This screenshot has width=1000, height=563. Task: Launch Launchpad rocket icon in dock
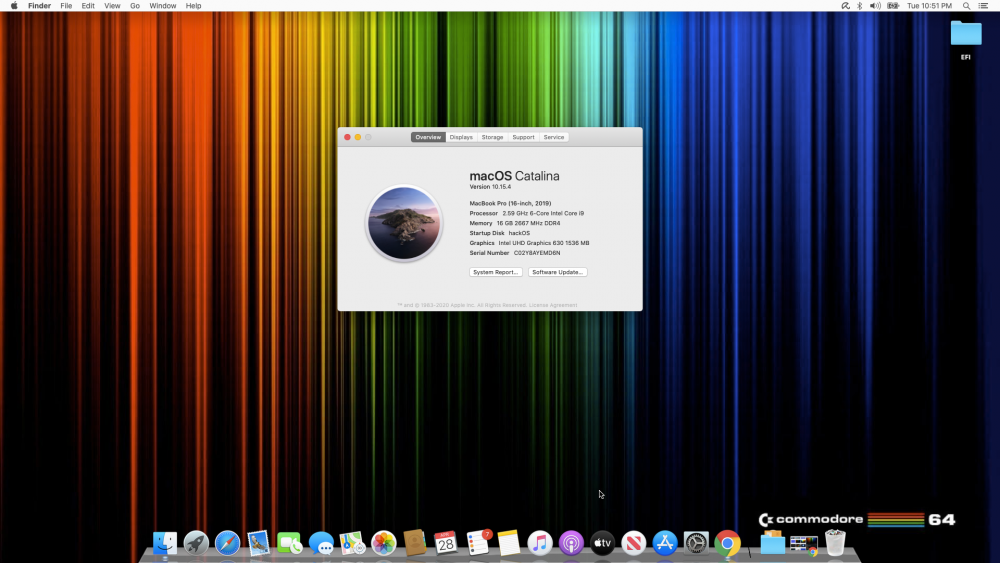(x=196, y=543)
